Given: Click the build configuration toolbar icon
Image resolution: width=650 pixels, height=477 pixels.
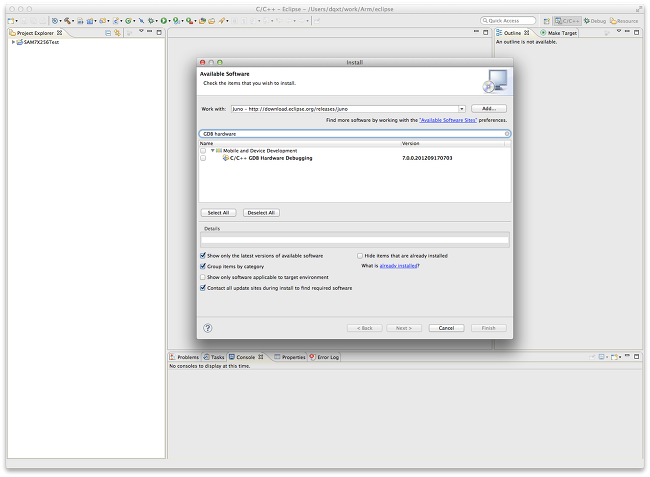Looking at the screenshot, I should tap(55, 21).
